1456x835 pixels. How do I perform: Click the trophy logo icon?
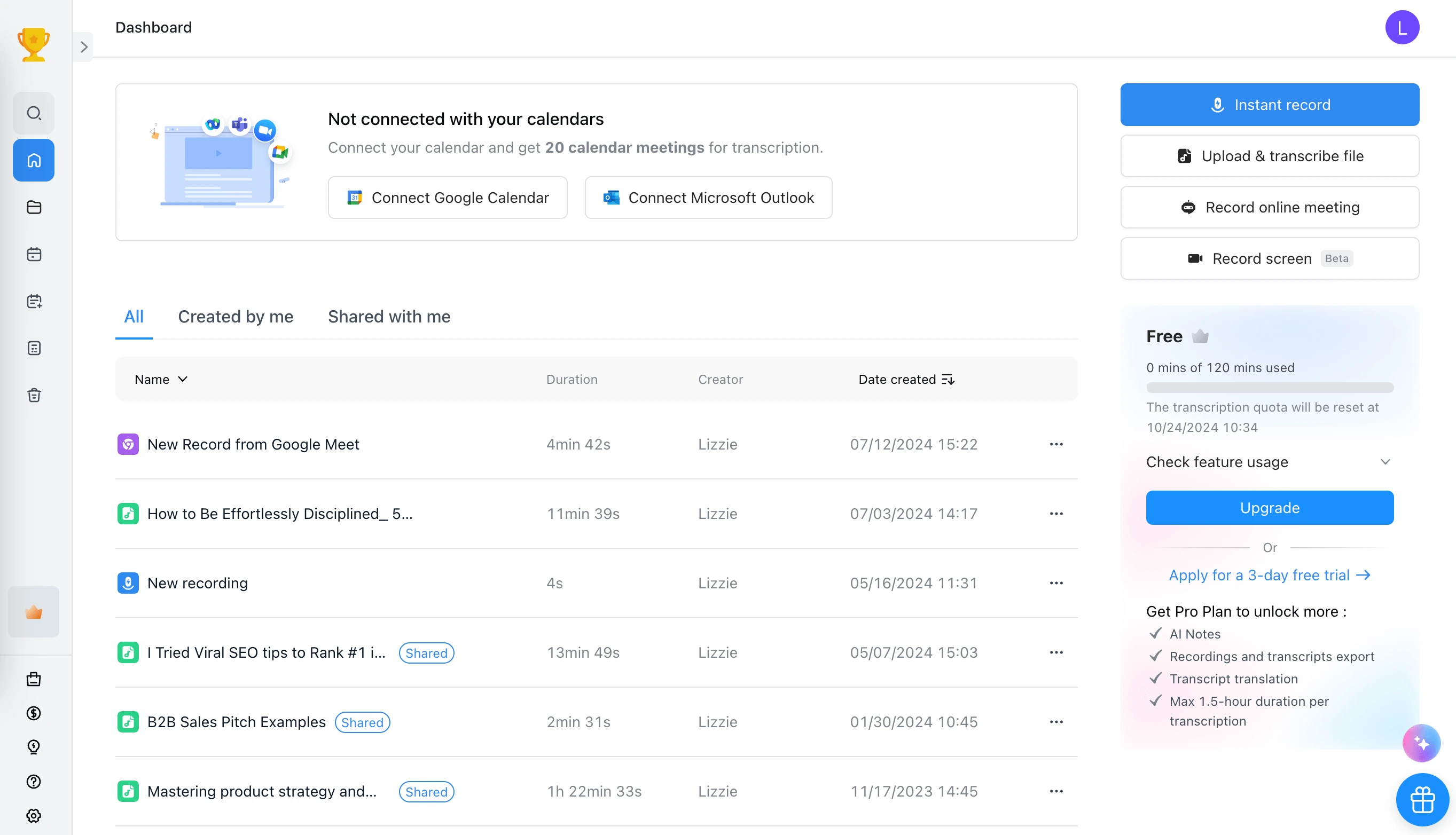coord(33,44)
